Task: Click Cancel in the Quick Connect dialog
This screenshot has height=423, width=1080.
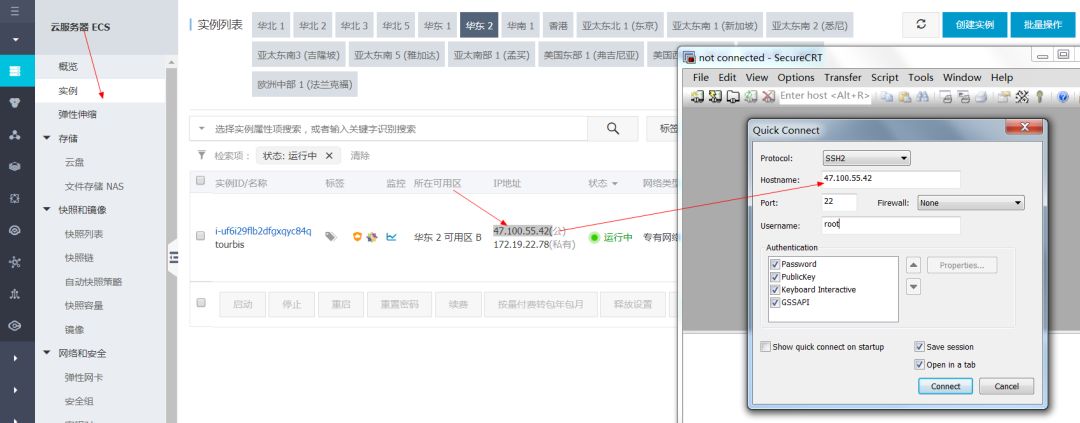Action: (x=1006, y=386)
